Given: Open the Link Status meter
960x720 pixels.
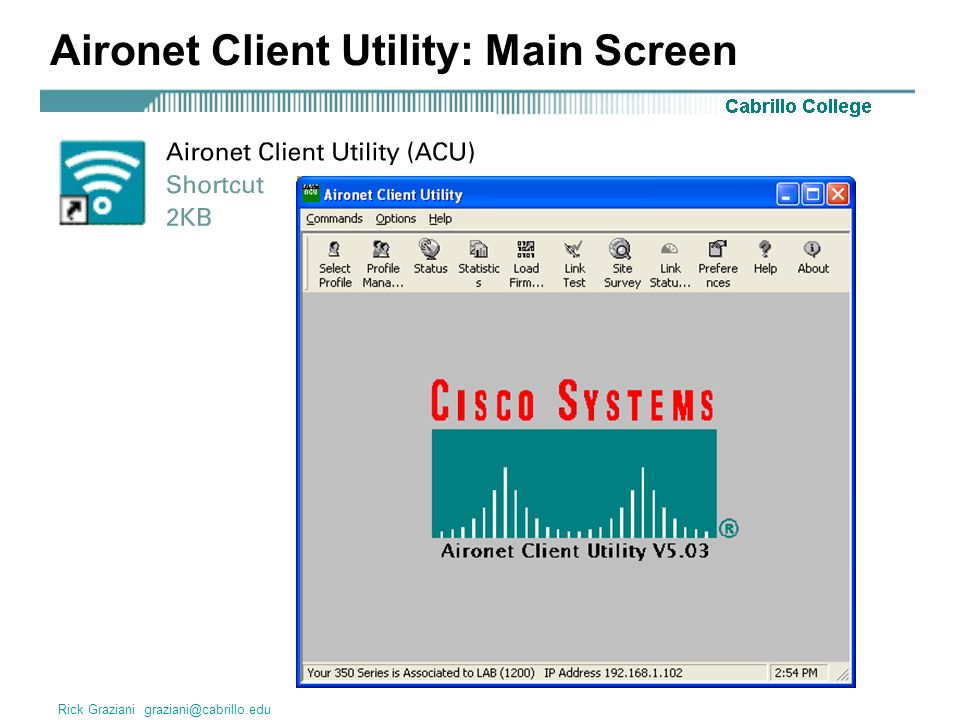Looking at the screenshot, I should 670,264.
